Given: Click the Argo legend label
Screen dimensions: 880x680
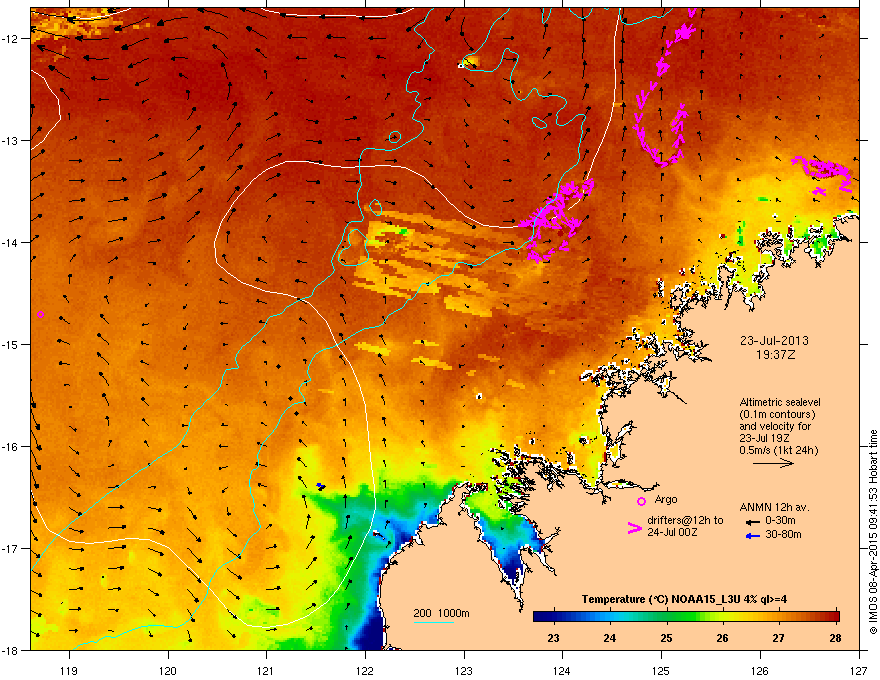Looking at the screenshot, I should (666, 499).
